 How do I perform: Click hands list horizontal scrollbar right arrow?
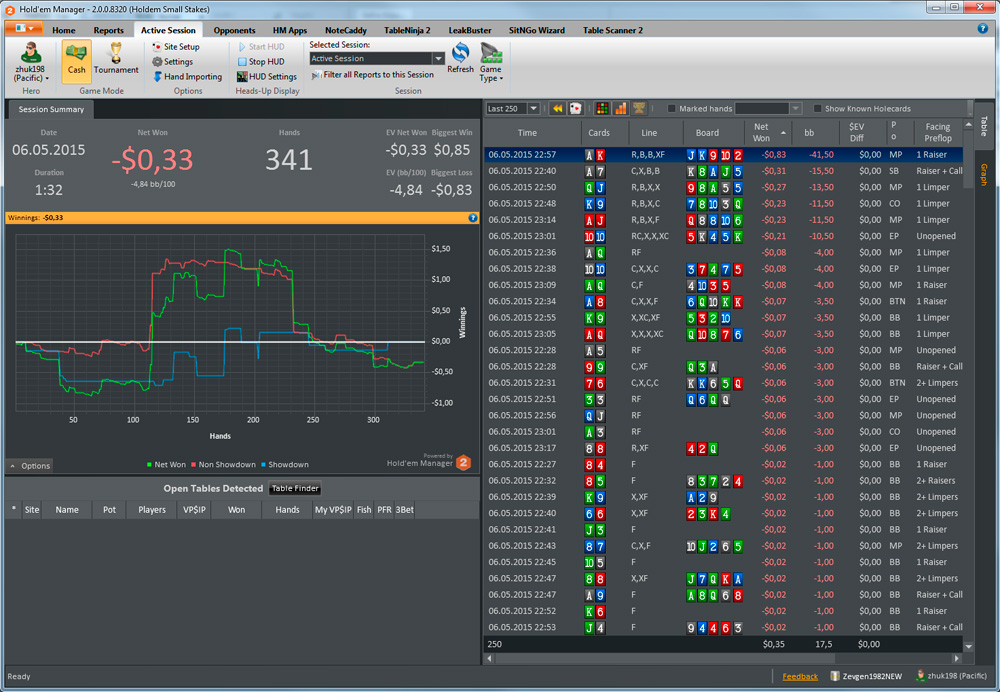point(956,658)
